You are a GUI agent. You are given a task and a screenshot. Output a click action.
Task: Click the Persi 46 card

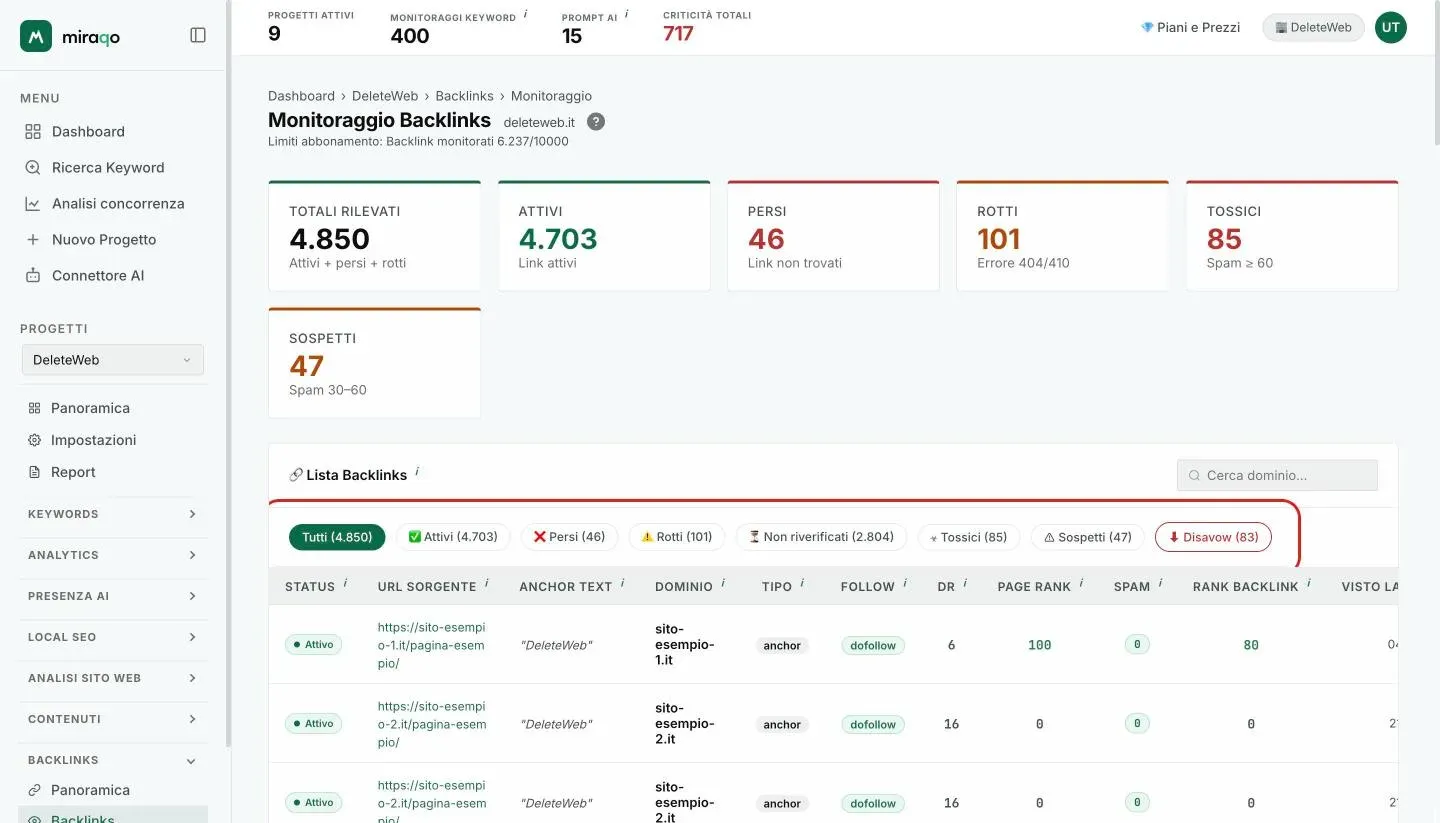[x=833, y=236]
